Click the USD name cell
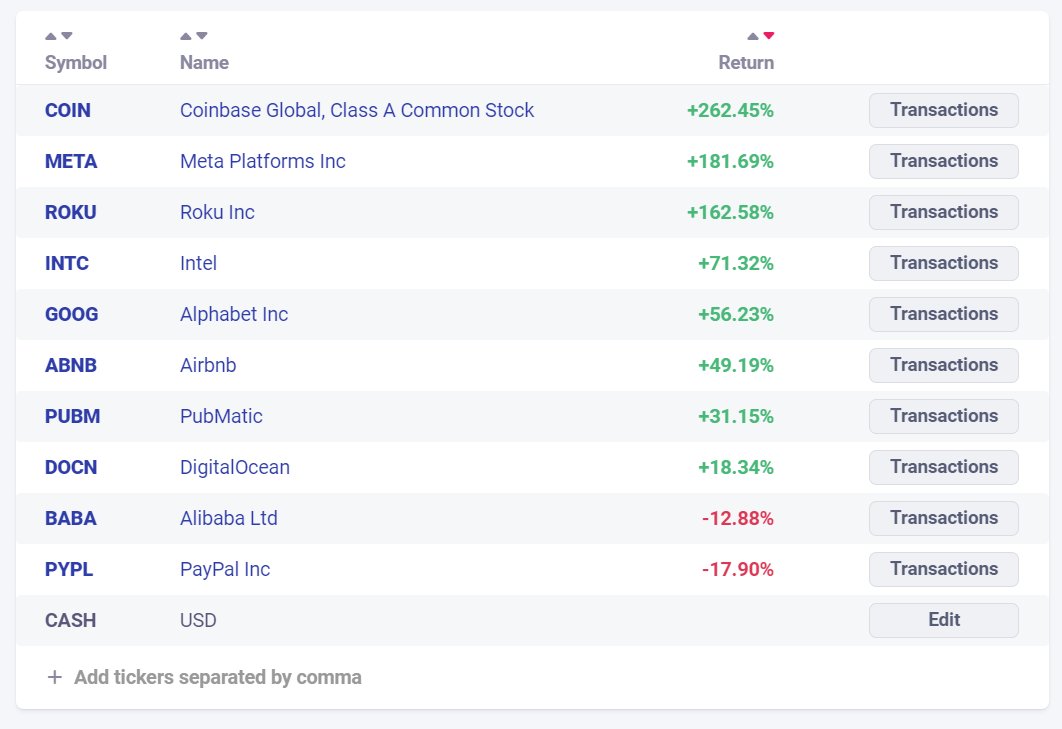This screenshot has width=1062, height=729. 198,620
